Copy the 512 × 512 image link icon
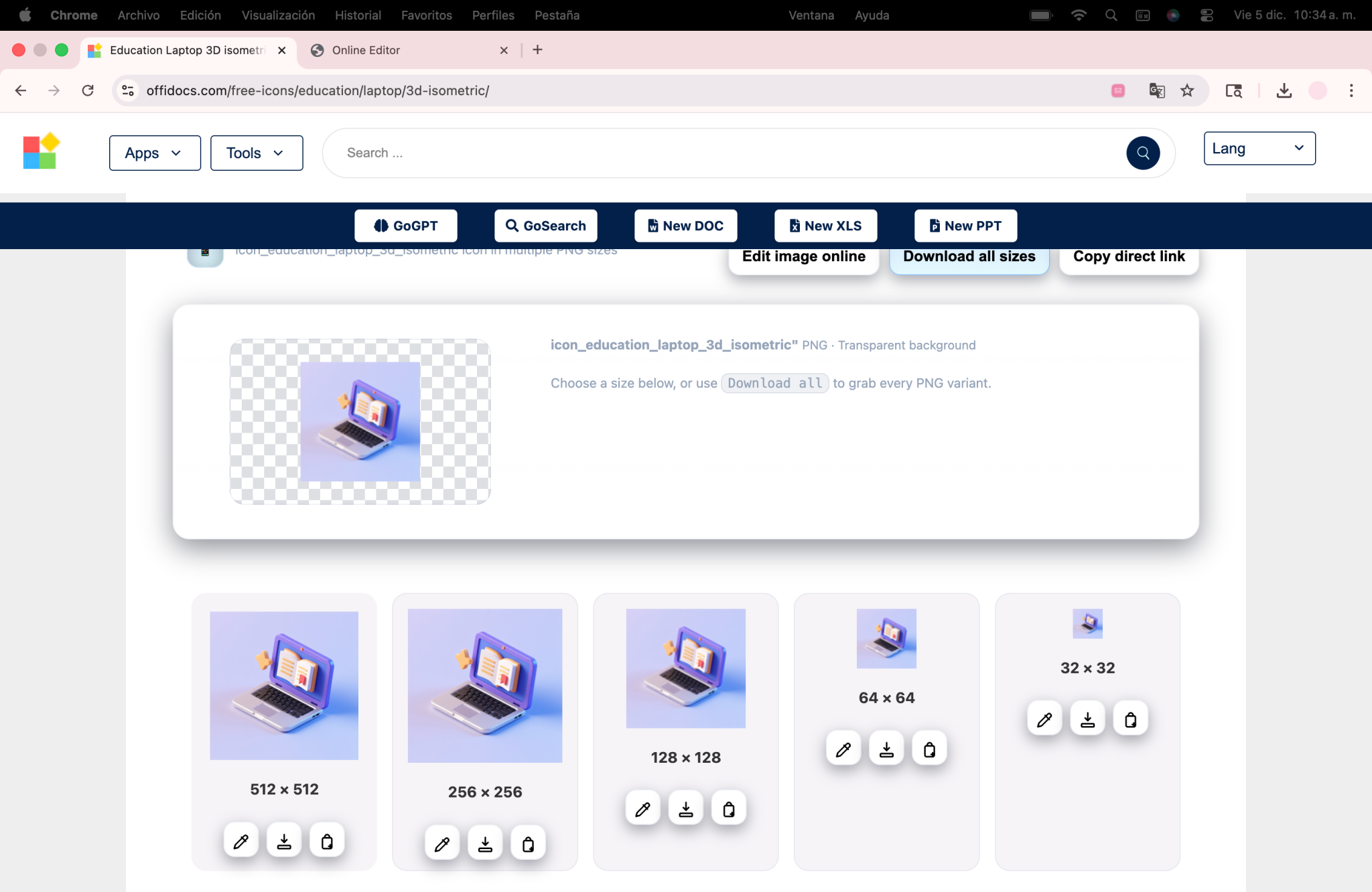The image size is (1372, 892). click(327, 841)
